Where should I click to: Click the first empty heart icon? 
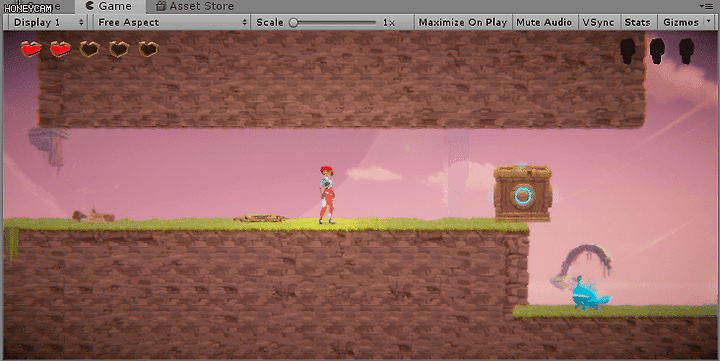point(90,48)
